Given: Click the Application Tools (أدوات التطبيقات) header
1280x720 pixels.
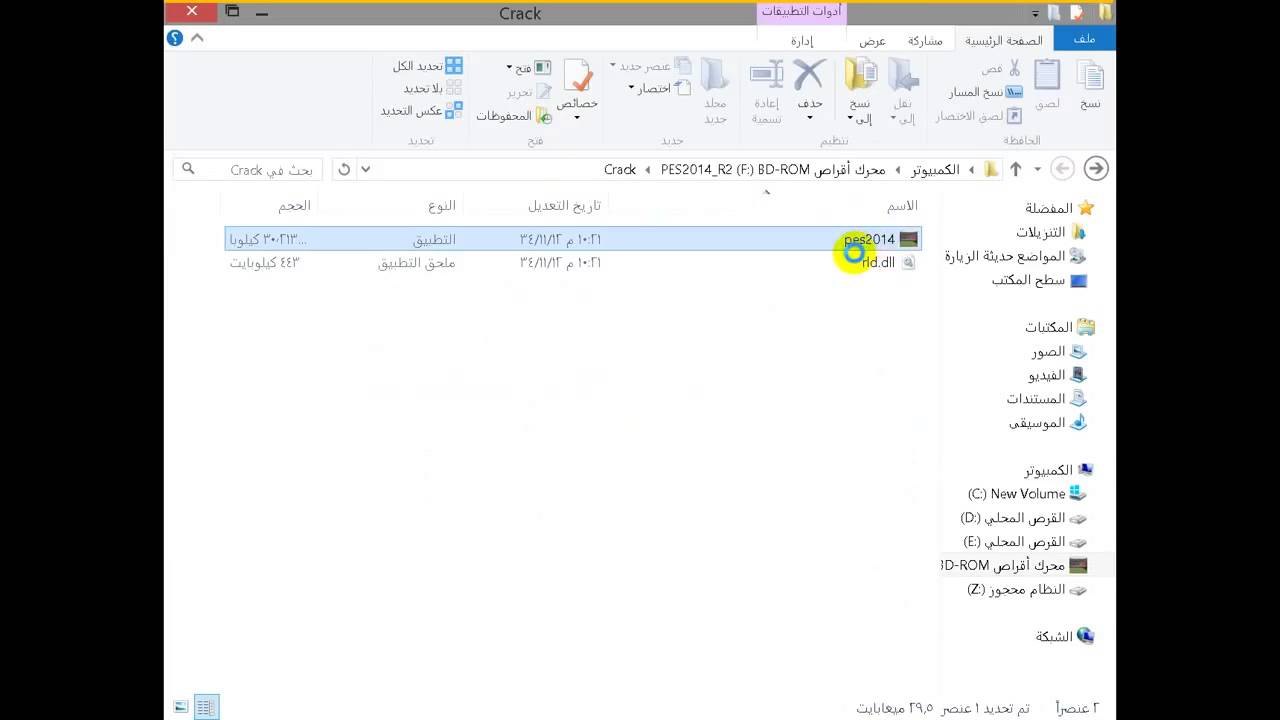Looking at the screenshot, I should (x=801, y=12).
